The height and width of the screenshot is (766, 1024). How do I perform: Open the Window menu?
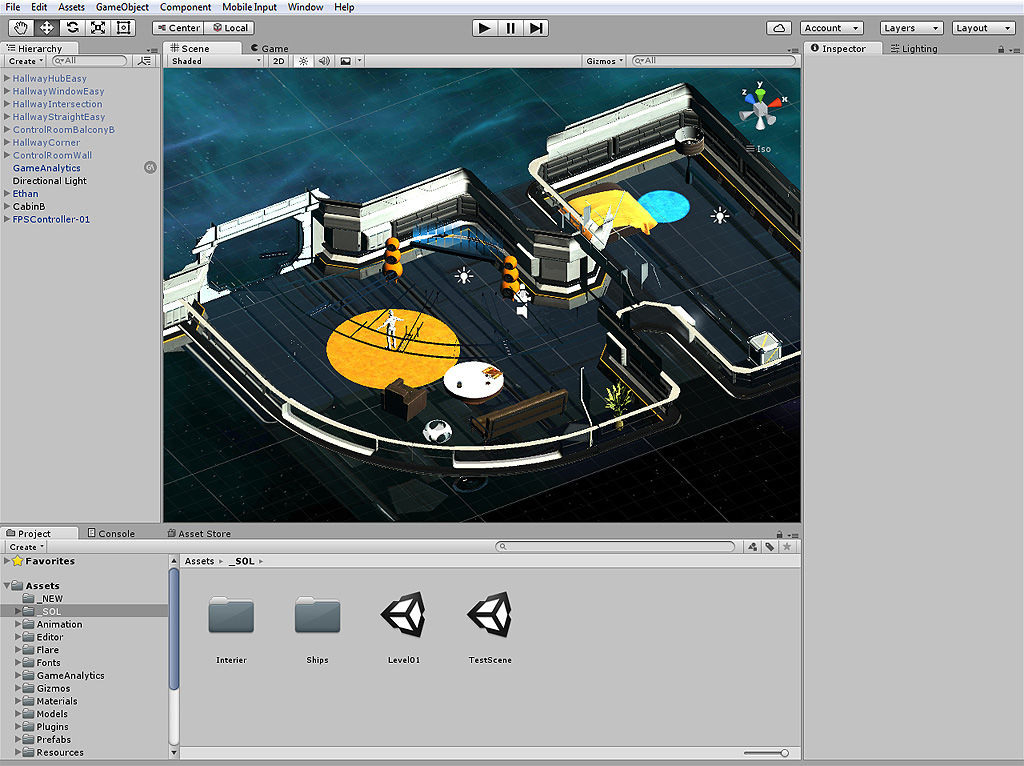point(305,7)
